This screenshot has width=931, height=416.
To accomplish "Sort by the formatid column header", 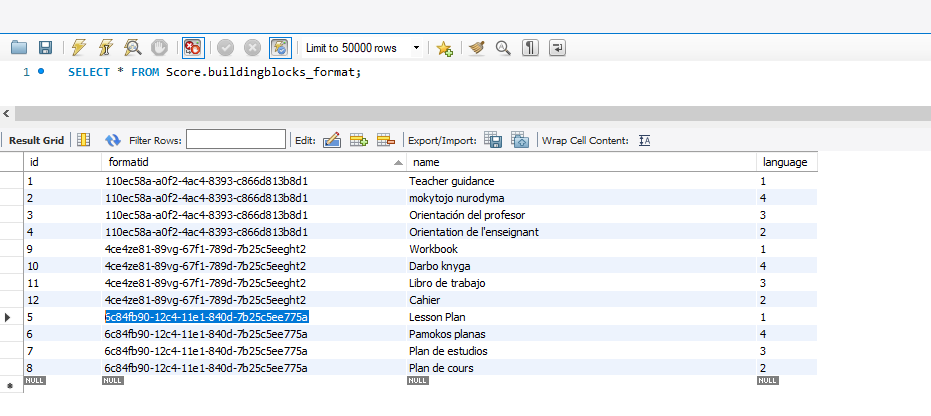I will [x=250, y=161].
